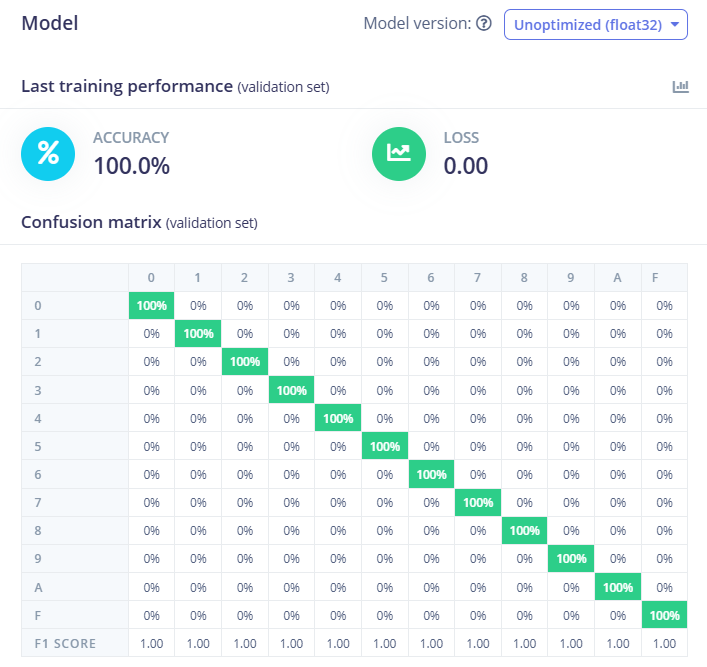Select the green 100% cell in row 3

291,390
